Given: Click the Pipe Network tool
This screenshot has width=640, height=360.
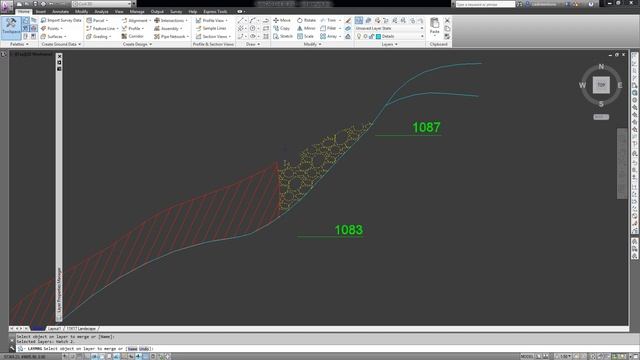Looking at the screenshot, I should 170,36.
